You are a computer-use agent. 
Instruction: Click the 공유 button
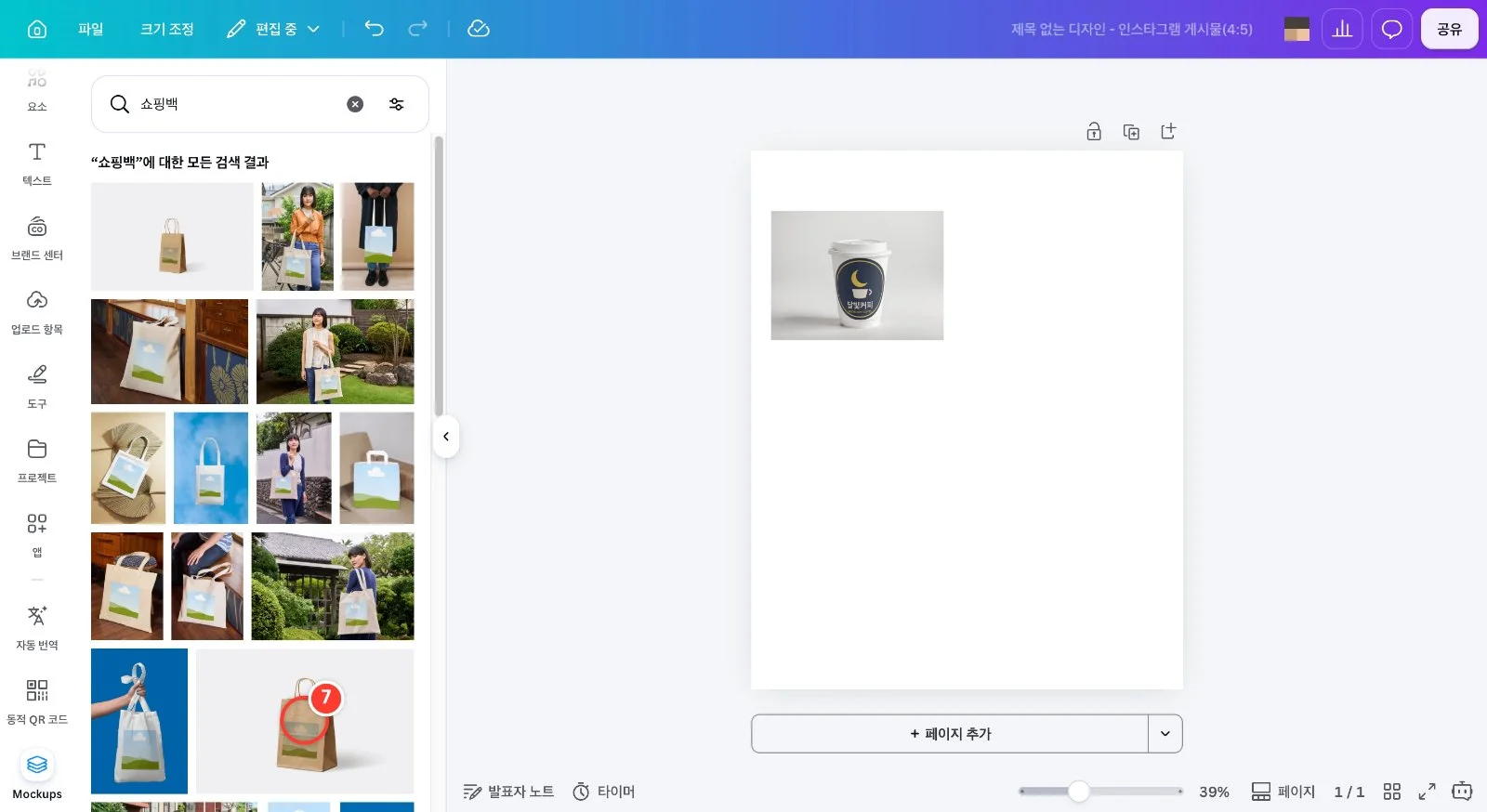pyautogui.click(x=1449, y=29)
